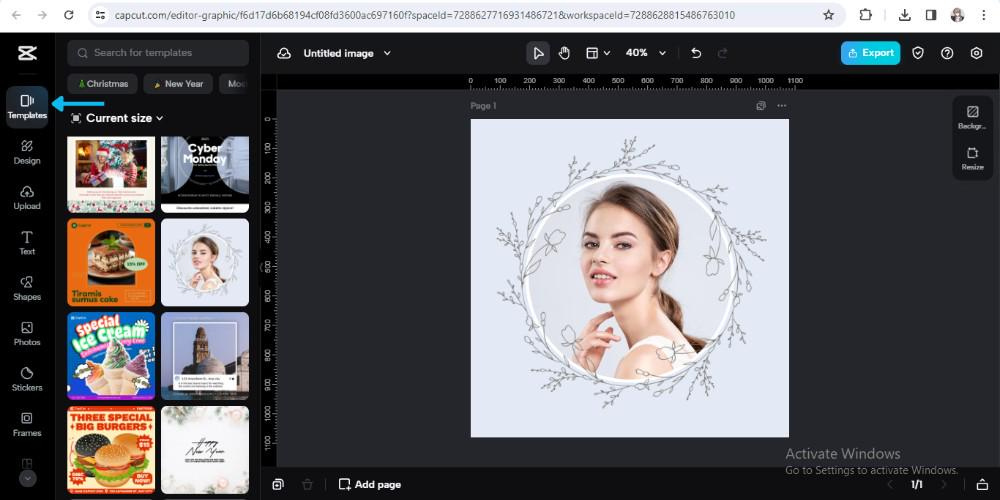Screen dimensions: 1000x500
Task: Open the Templates sidebar panel
Action: coord(27,107)
